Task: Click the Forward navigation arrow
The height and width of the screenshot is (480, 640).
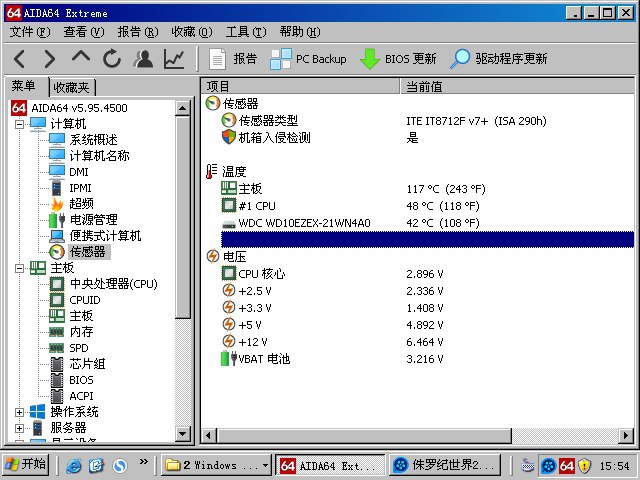Action: click(51, 59)
